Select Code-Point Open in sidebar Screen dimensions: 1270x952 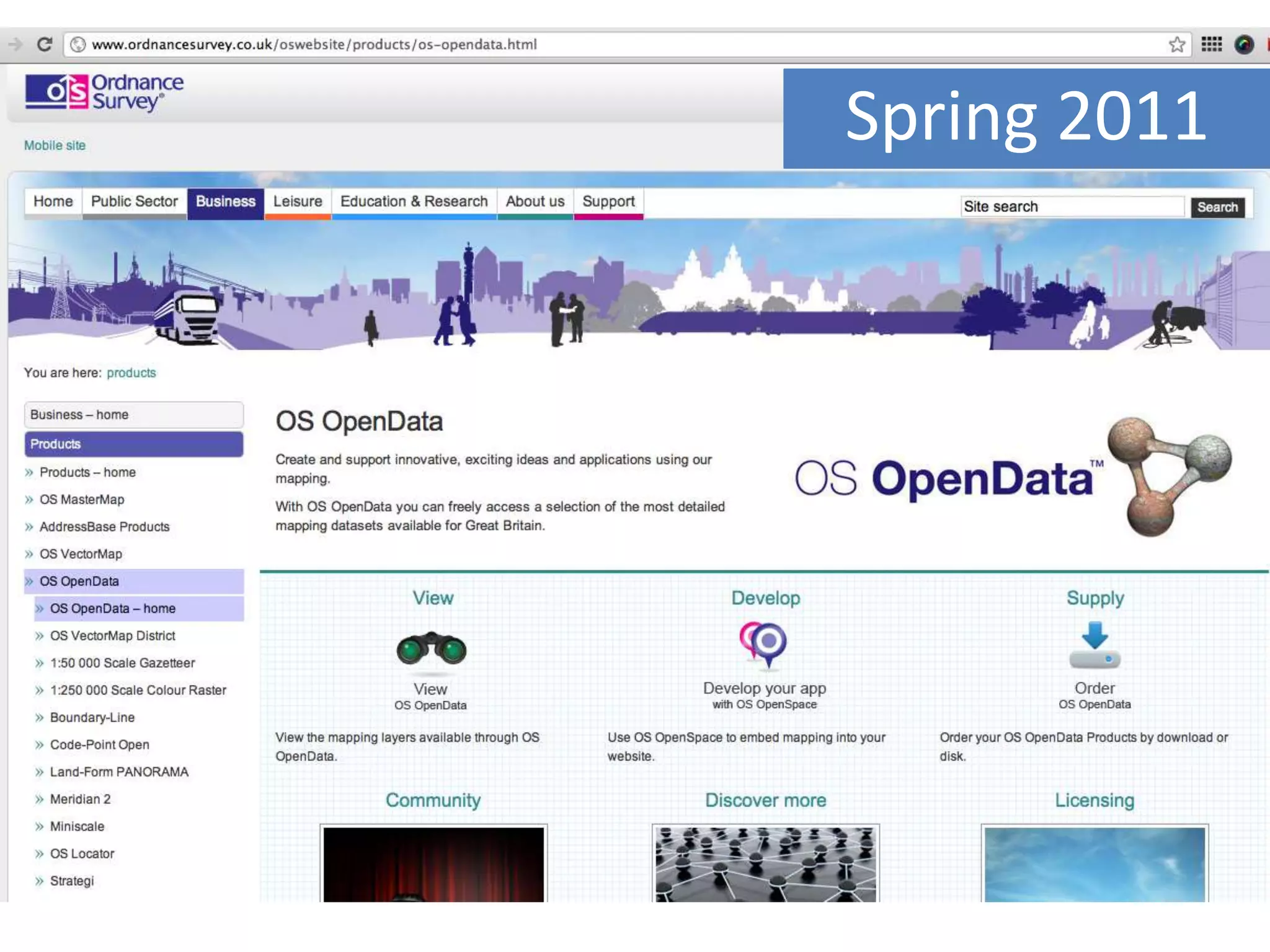tap(99, 745)
